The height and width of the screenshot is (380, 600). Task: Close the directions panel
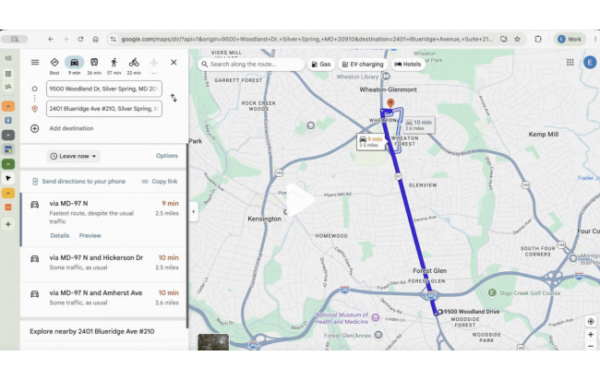174,62
